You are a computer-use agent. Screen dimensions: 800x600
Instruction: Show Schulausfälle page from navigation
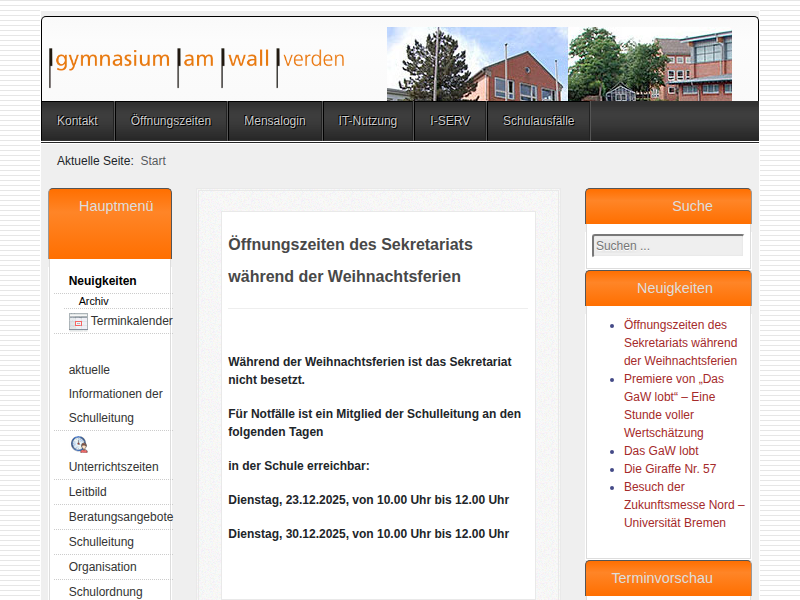click(x=538, y=121)
